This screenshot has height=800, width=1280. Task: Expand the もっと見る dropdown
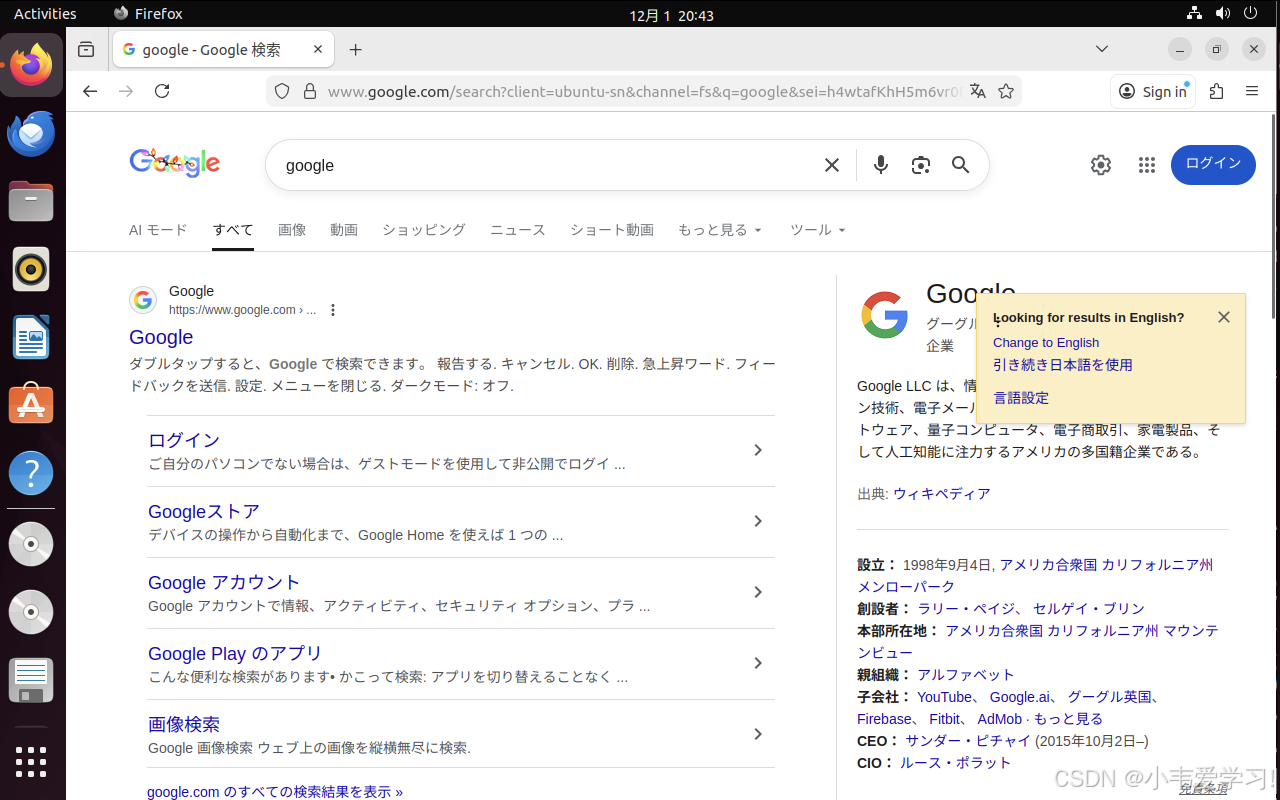(720, 230)
